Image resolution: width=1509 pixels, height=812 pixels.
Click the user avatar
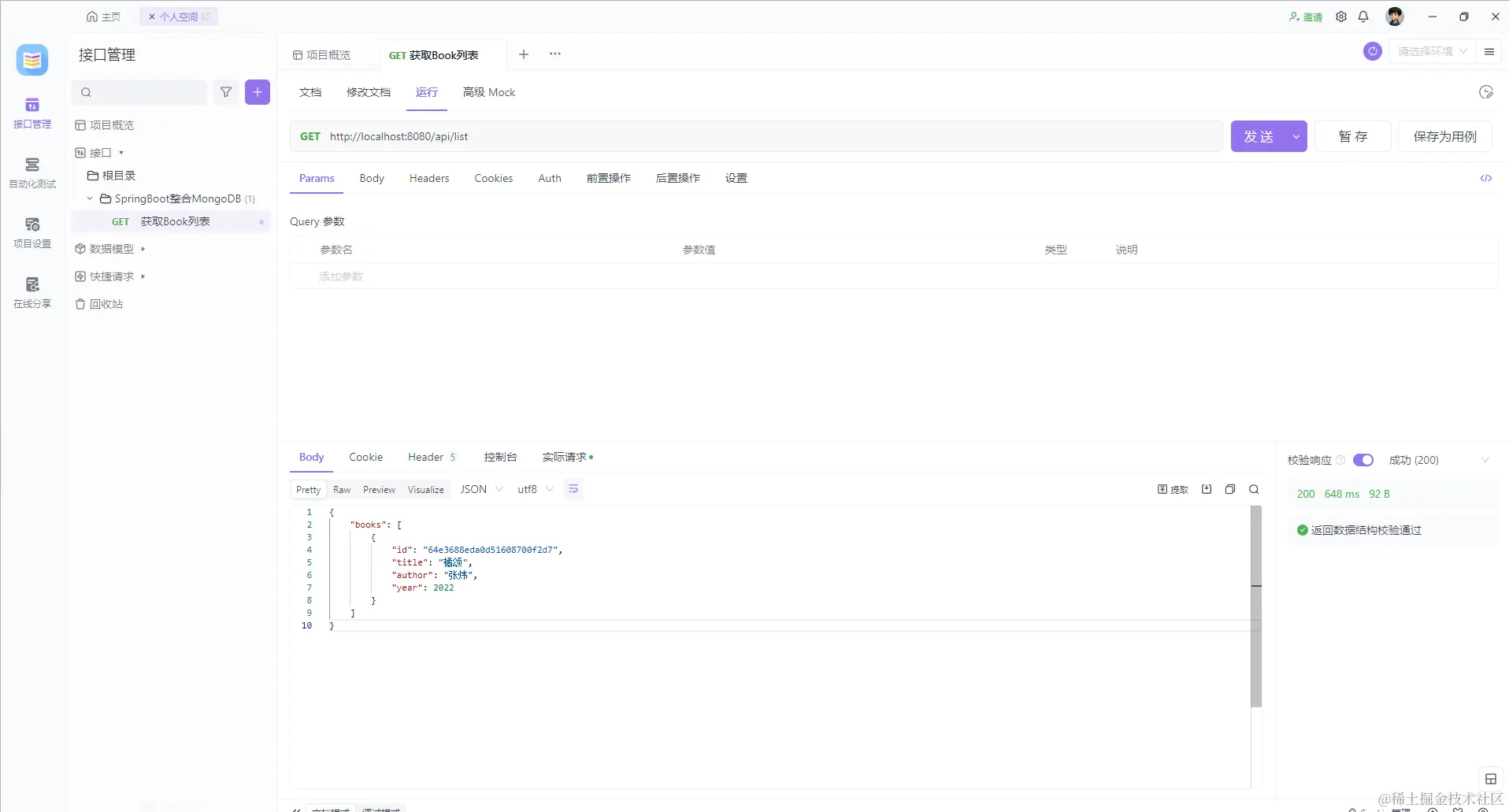click(x=1395, y=17)
